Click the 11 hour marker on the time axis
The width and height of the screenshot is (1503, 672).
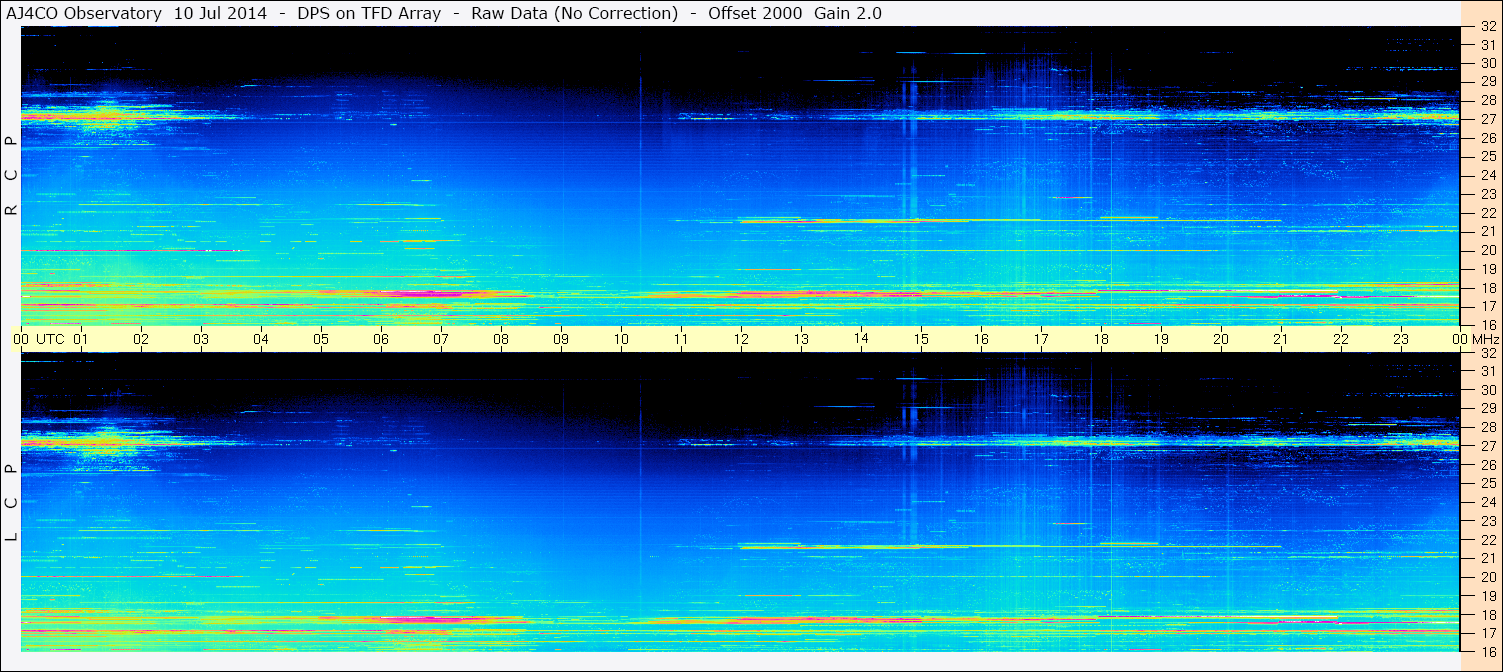click(x=681, y=339)
